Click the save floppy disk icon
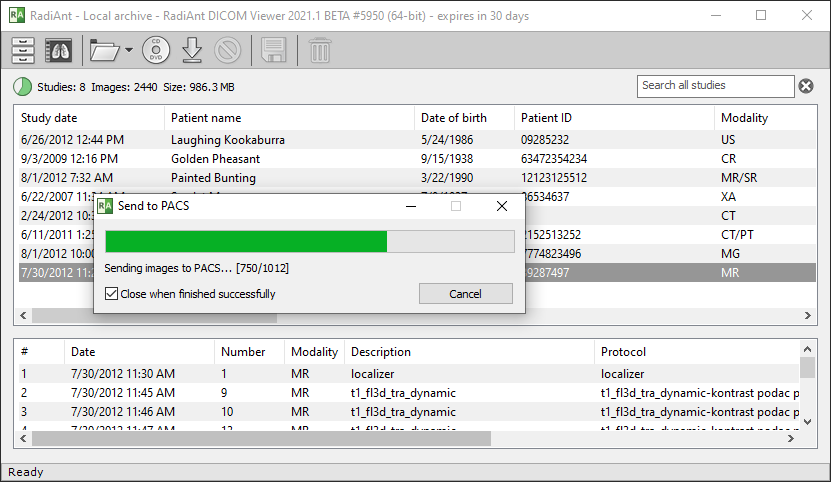Image resolution: width=831 pixels, height=482 pixels. 273,50
